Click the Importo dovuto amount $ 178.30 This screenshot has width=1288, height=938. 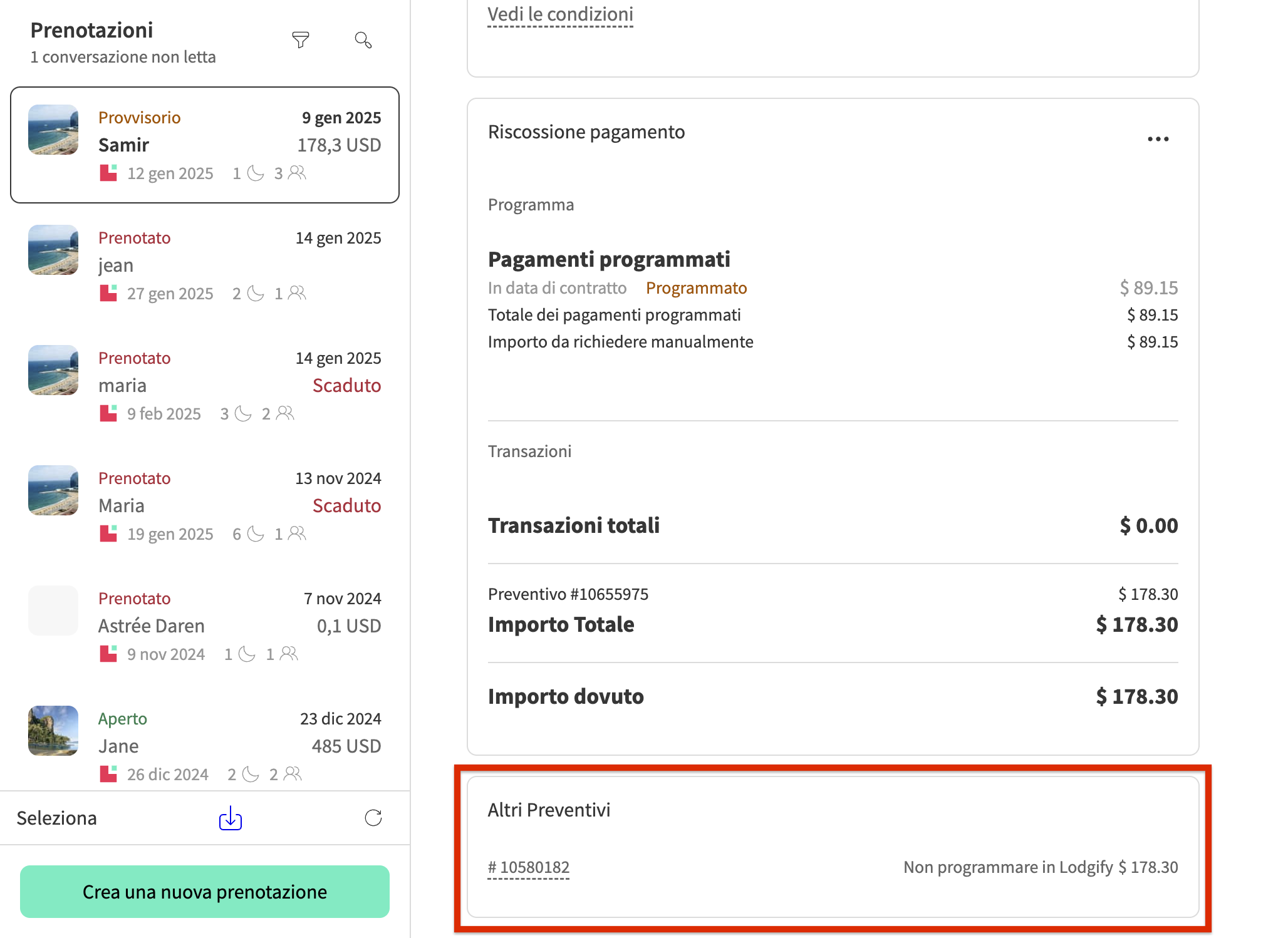coord(1137,696)
